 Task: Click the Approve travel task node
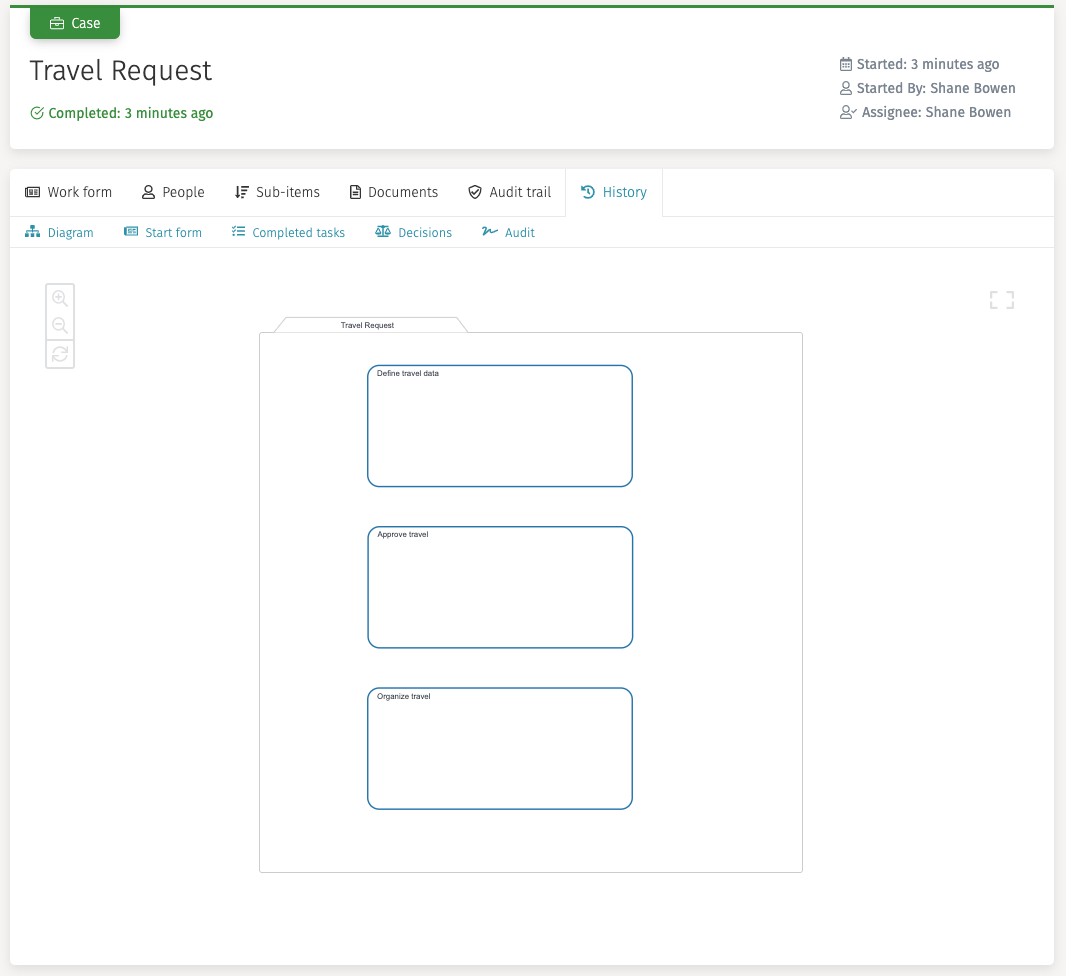click(500, 587)
